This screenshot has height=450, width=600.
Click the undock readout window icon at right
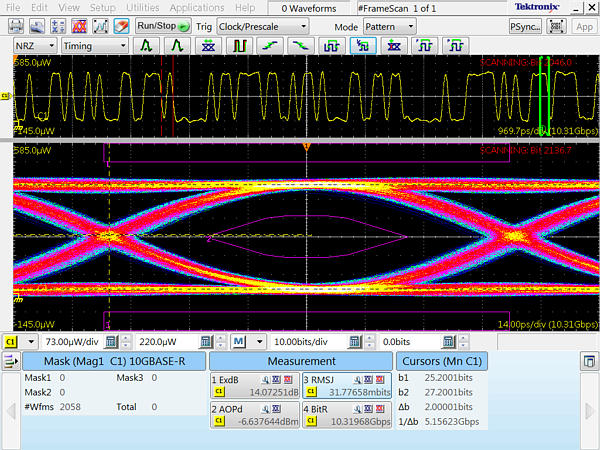click(x=590, y=361)
